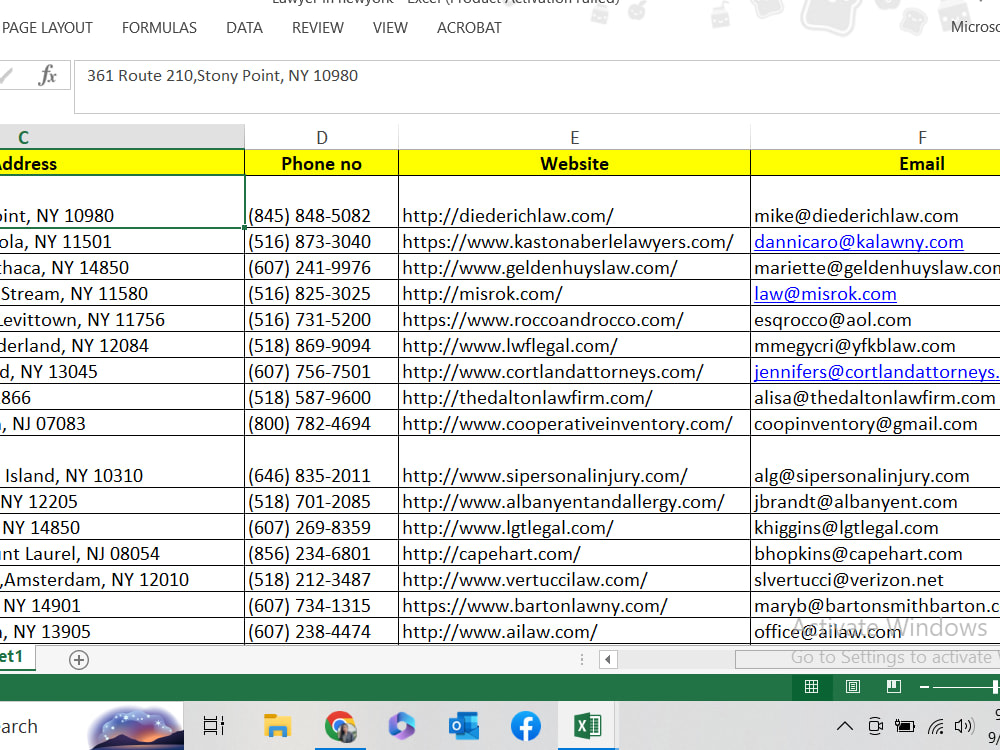Select cell with (516) 873-3040
1000x750 pixels.
(321, 242)
